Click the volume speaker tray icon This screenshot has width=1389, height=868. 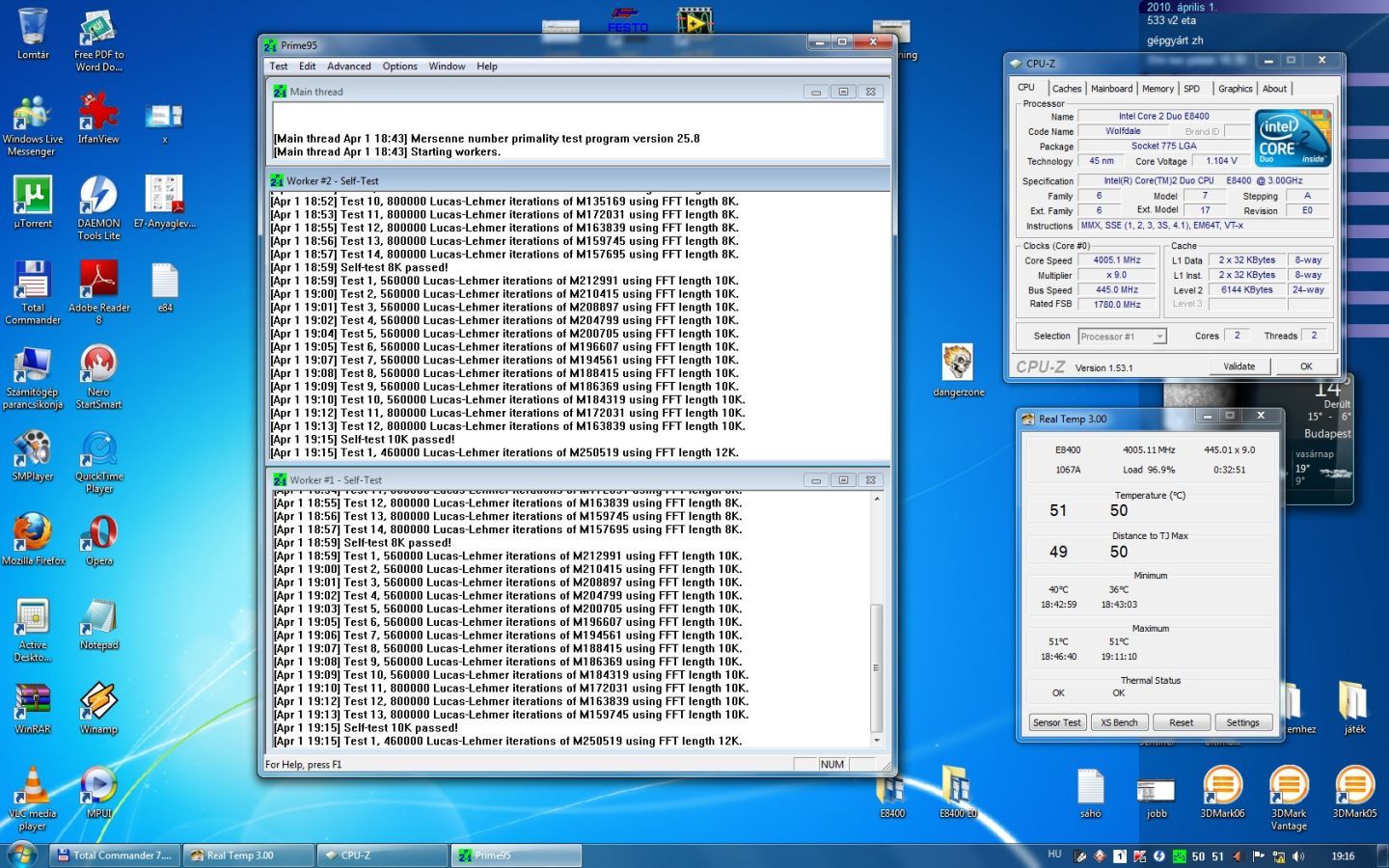tap(1298, 856)
